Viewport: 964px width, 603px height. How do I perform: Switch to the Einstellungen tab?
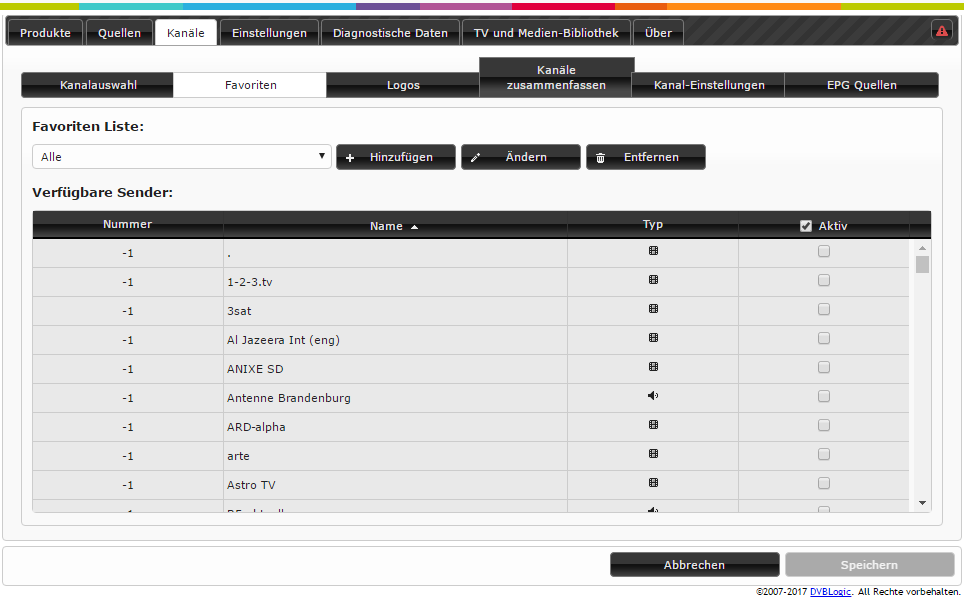(269, 33)
